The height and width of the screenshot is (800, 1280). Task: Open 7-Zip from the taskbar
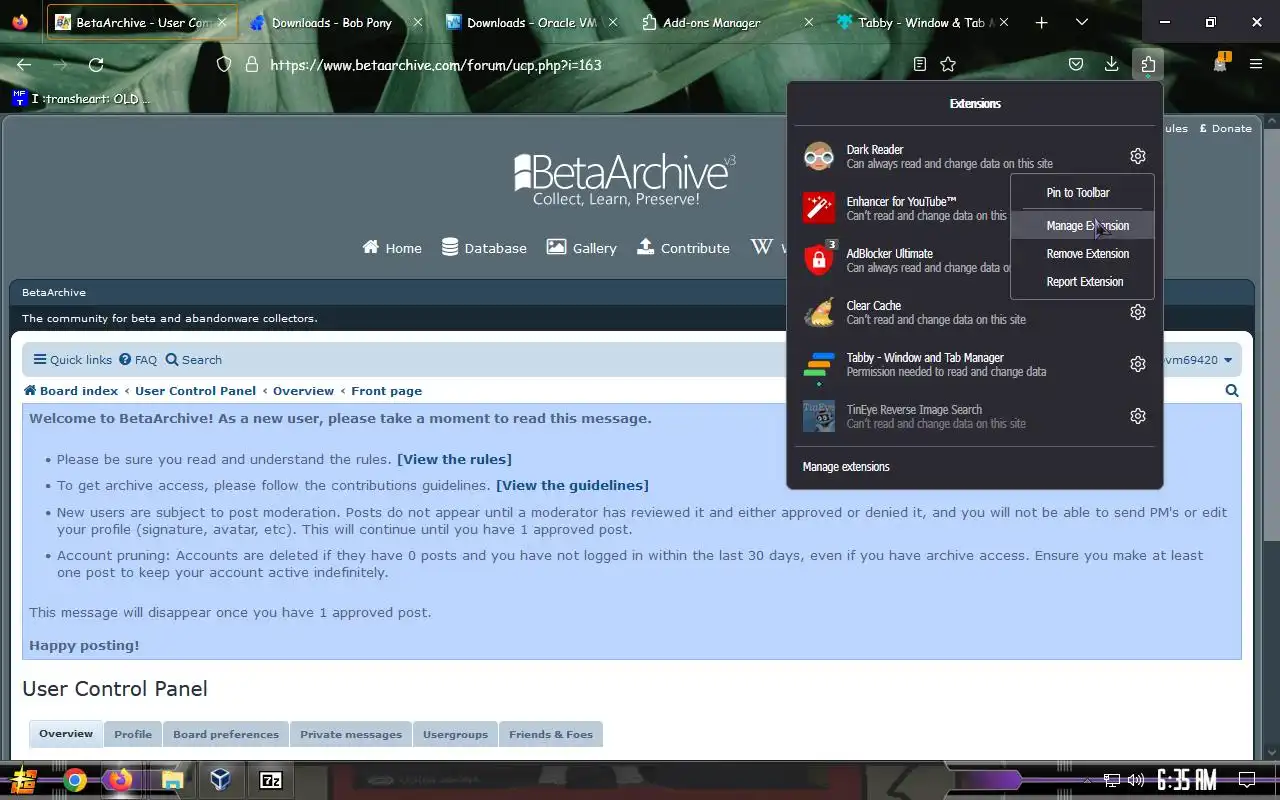click(x=270, y=780)
